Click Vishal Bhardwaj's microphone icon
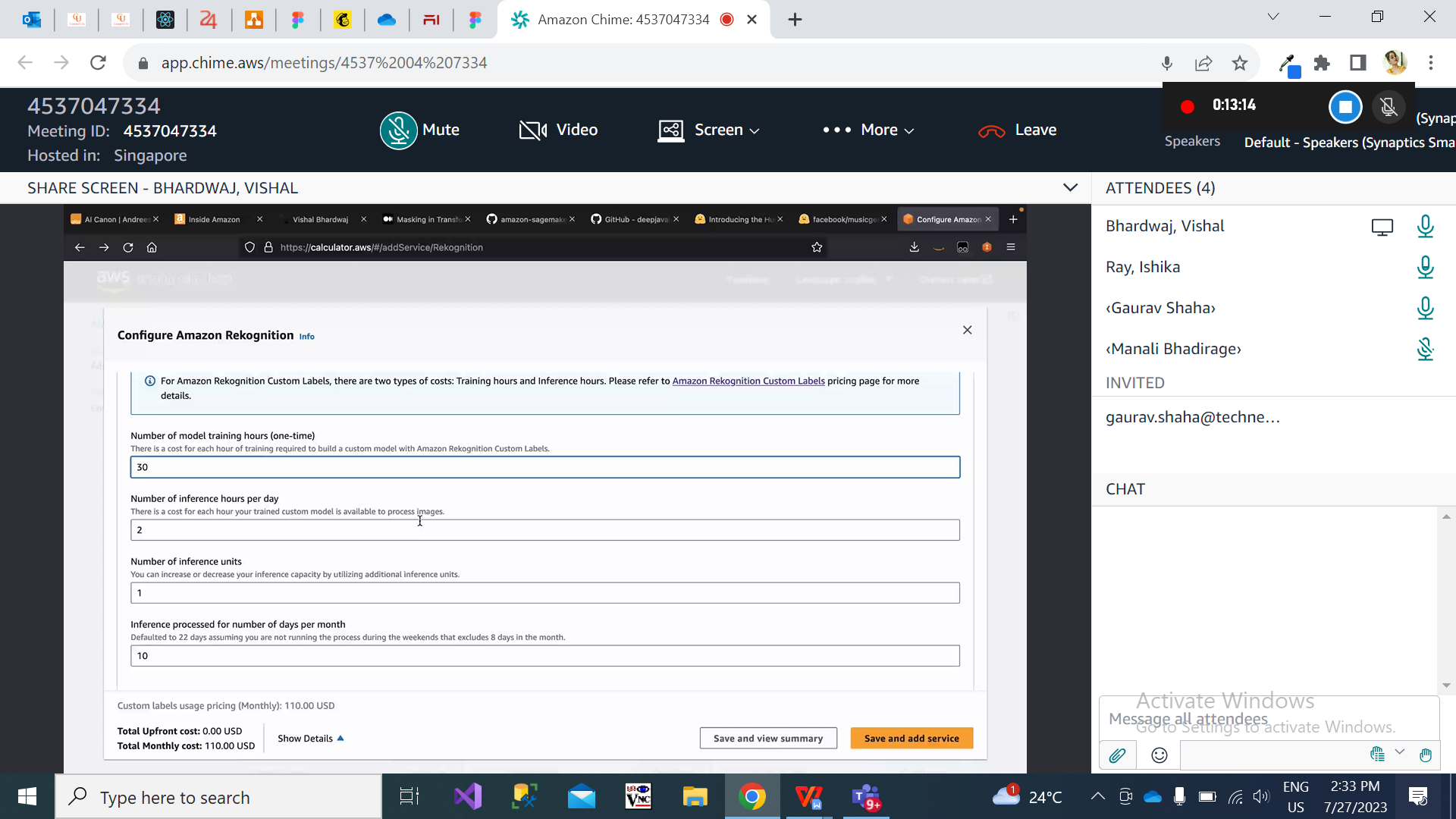This screenshot has width=1456, height=819. tap(1425, 226)
